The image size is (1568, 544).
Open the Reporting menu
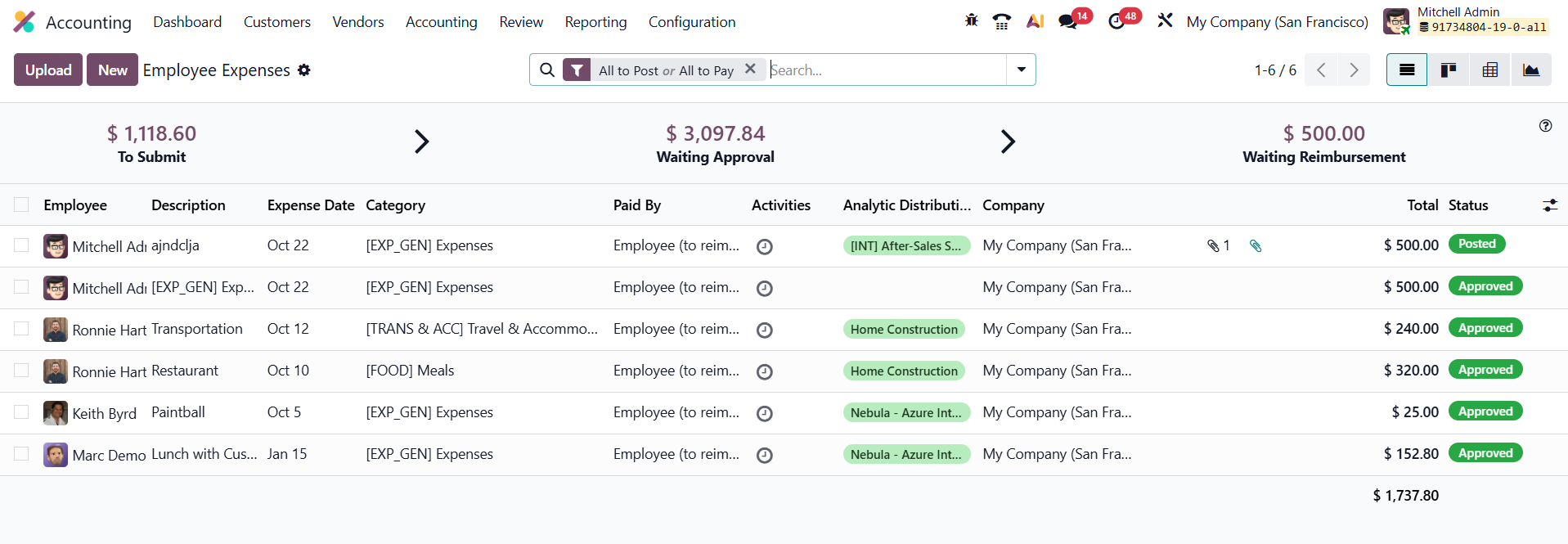pos(595,22)
